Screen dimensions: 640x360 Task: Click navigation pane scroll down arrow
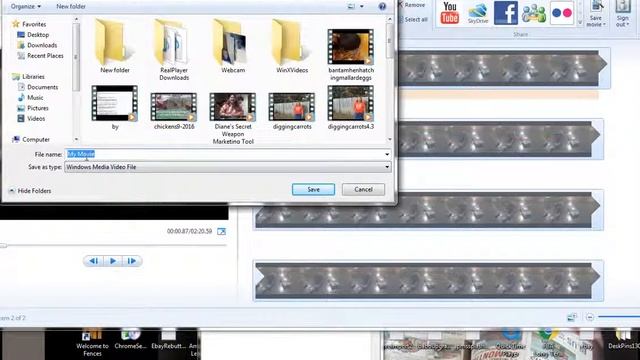pyautogui.click(x=76, y=139)
